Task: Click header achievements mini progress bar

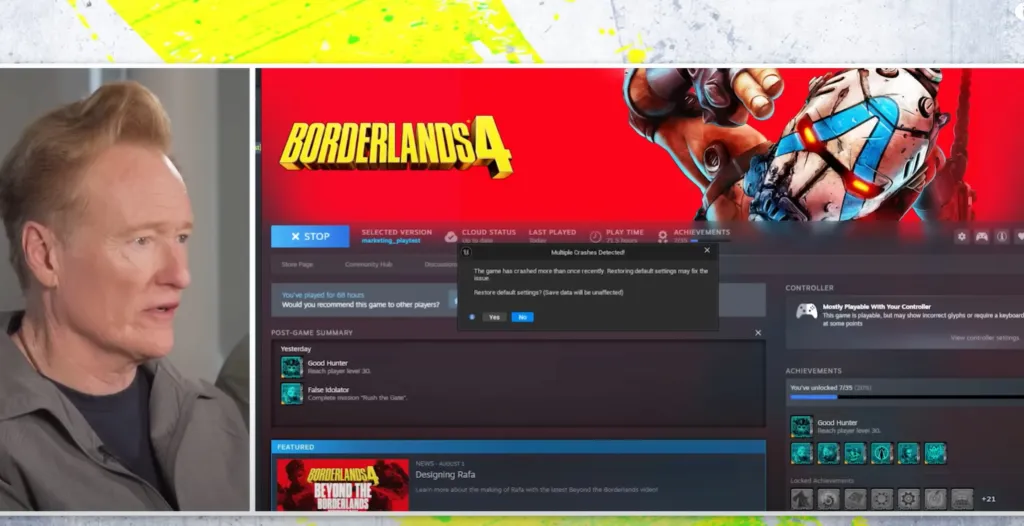Action: point(710,240)
